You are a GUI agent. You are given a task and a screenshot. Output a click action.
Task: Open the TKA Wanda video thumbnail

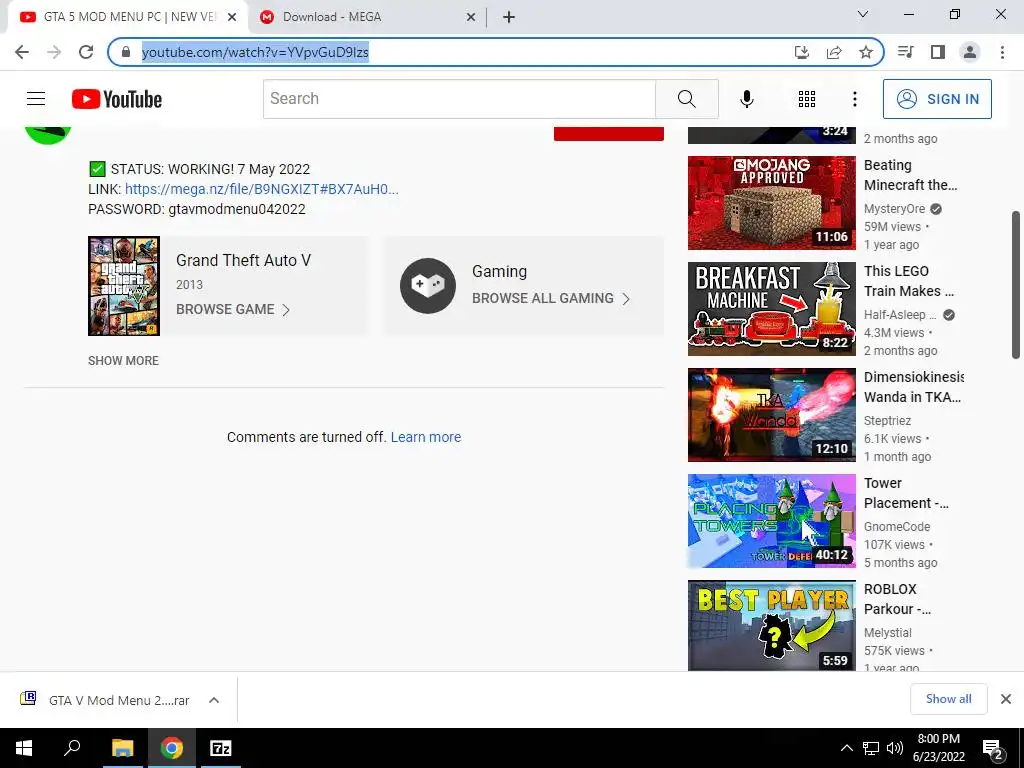point(771,415)
